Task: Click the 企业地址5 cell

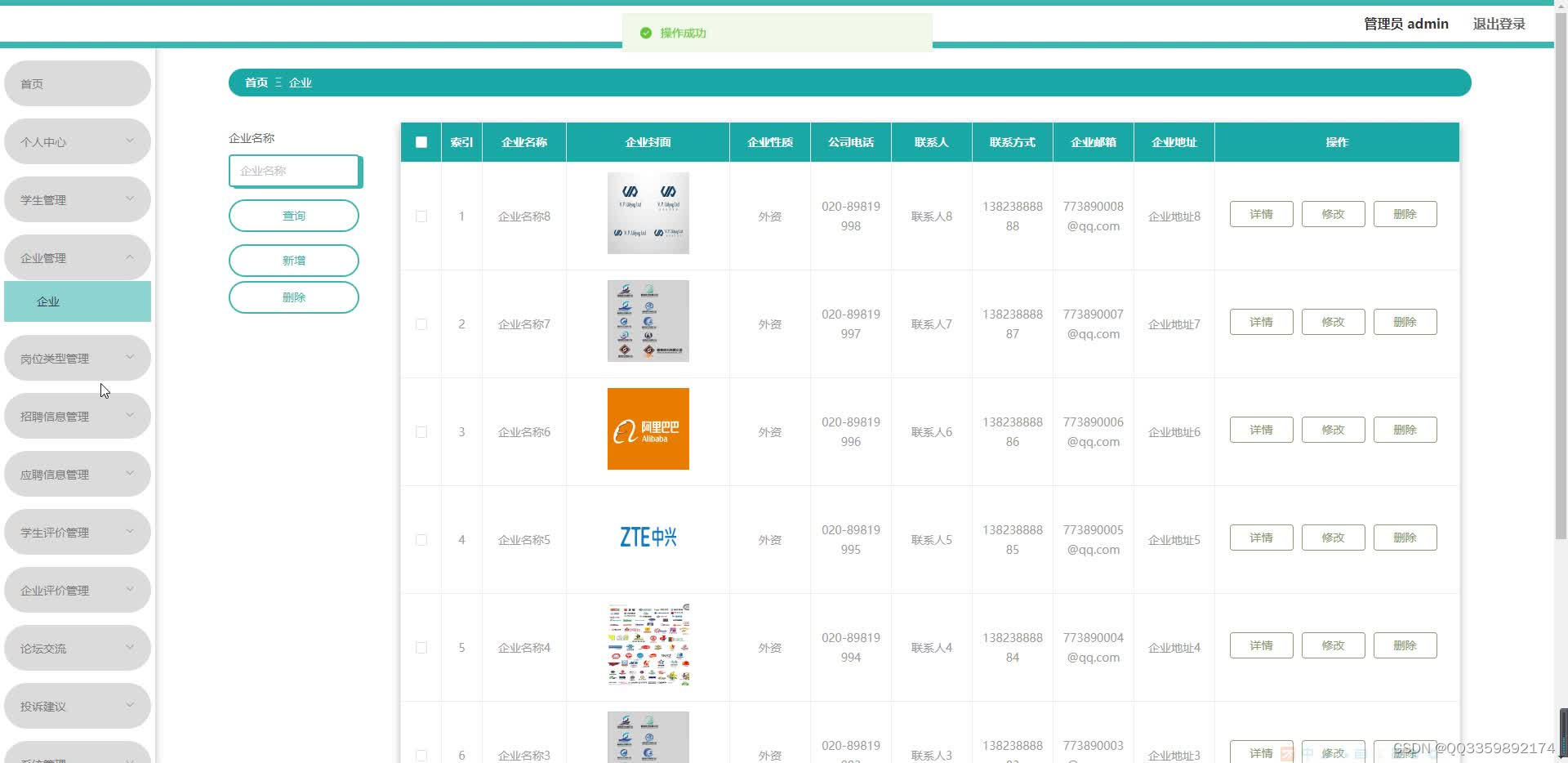Action: point(1174,540)
